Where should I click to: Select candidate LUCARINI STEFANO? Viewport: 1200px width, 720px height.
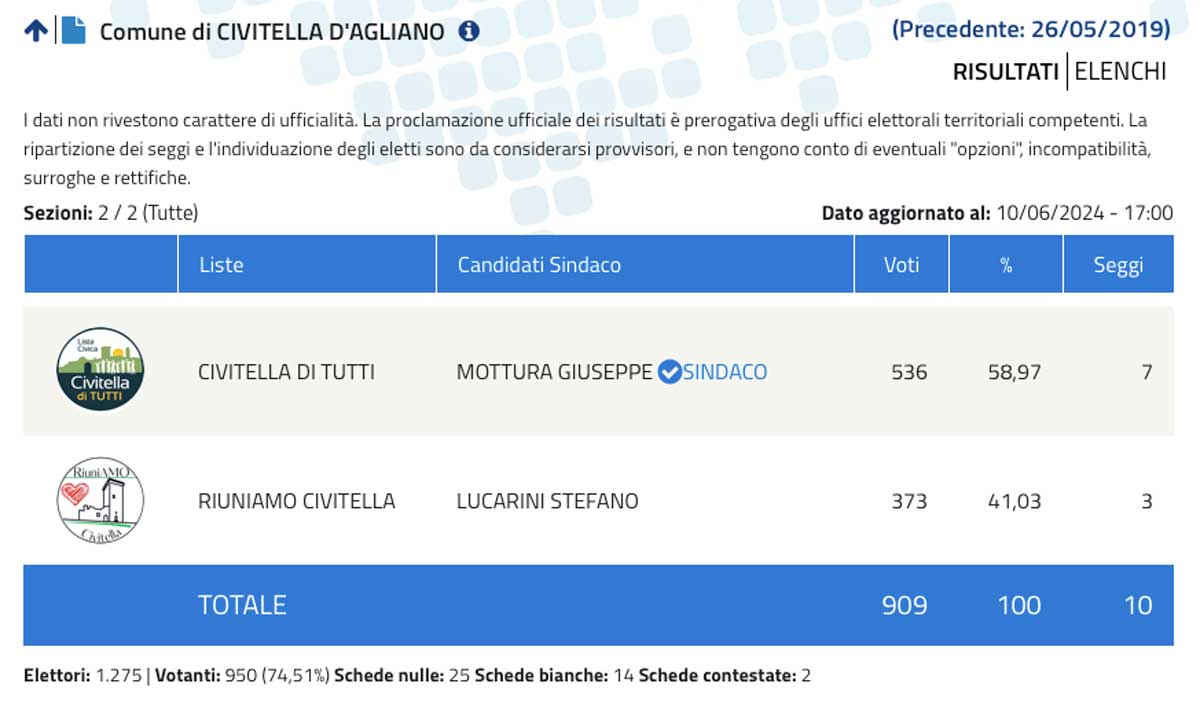tap(547, 501)
